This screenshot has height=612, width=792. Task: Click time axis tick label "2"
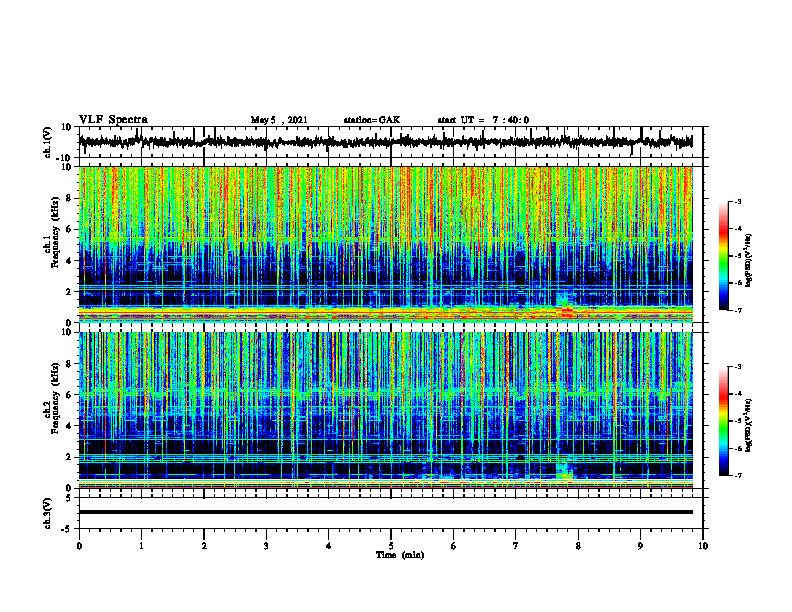204,546
